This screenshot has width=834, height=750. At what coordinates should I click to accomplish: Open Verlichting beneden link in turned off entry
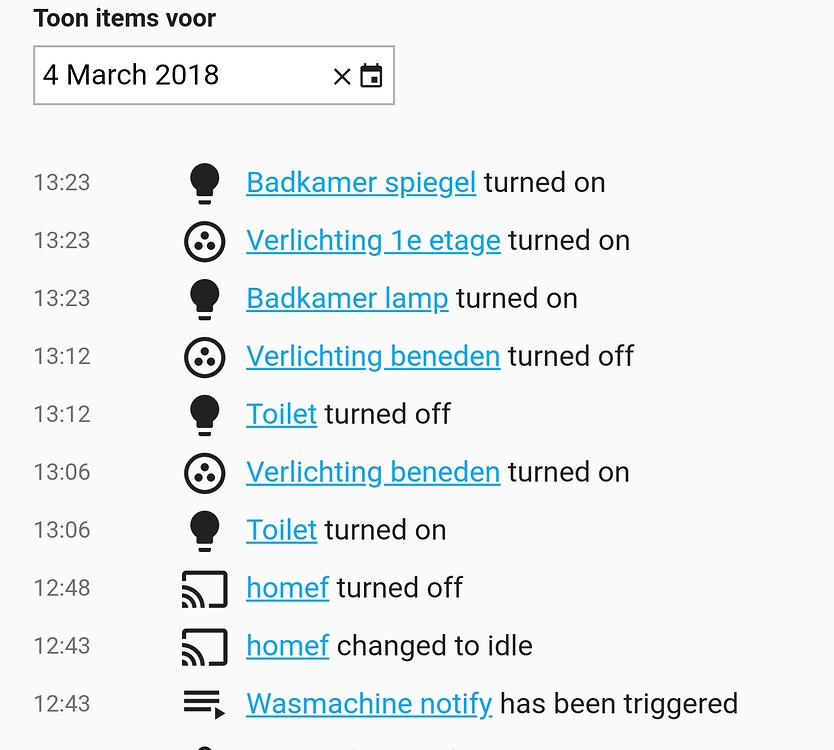[x=373, y=357]
